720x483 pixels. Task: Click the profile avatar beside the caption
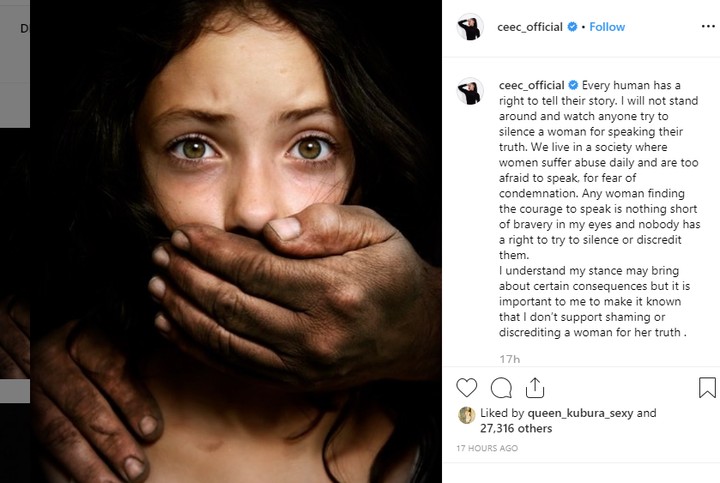[x=470, y=90]
